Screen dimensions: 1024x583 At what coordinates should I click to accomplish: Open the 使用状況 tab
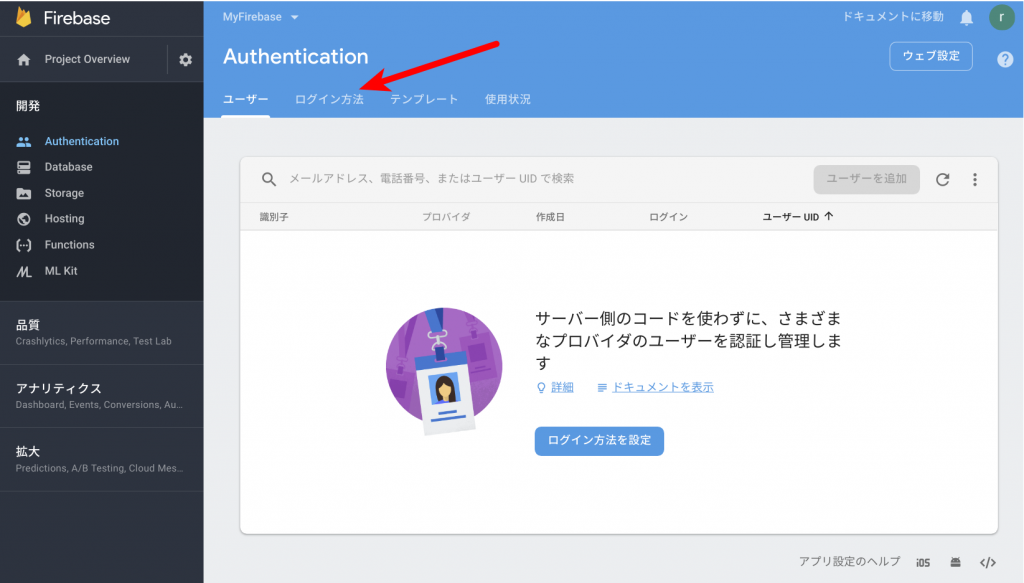tap(507, 99)
